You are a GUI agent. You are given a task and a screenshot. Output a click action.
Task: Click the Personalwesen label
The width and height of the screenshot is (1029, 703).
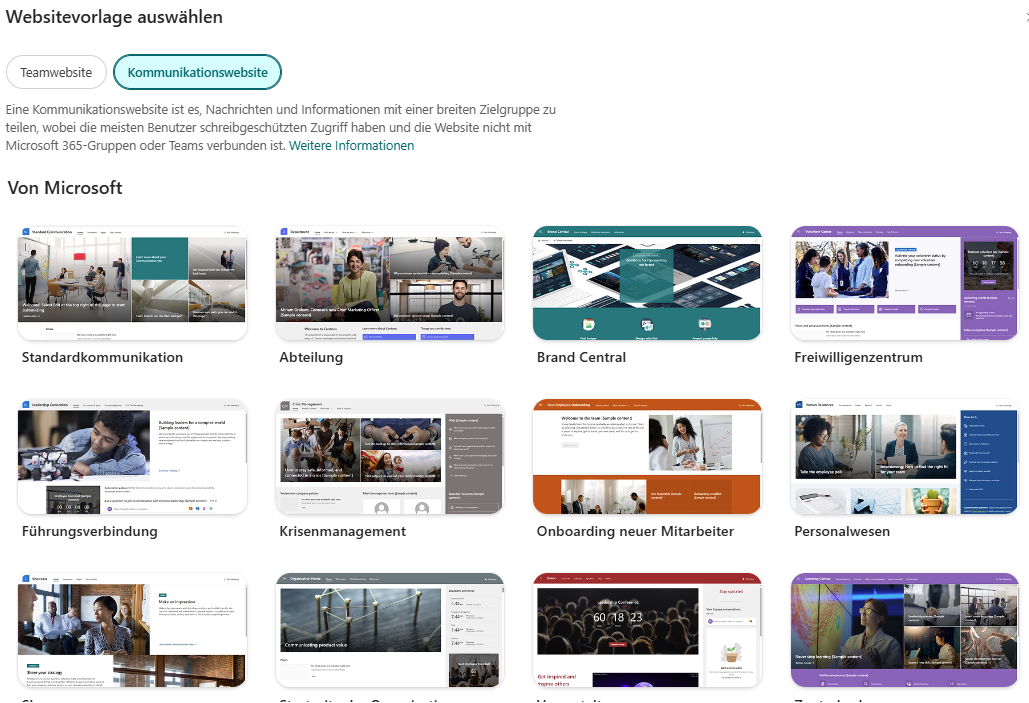842,531
